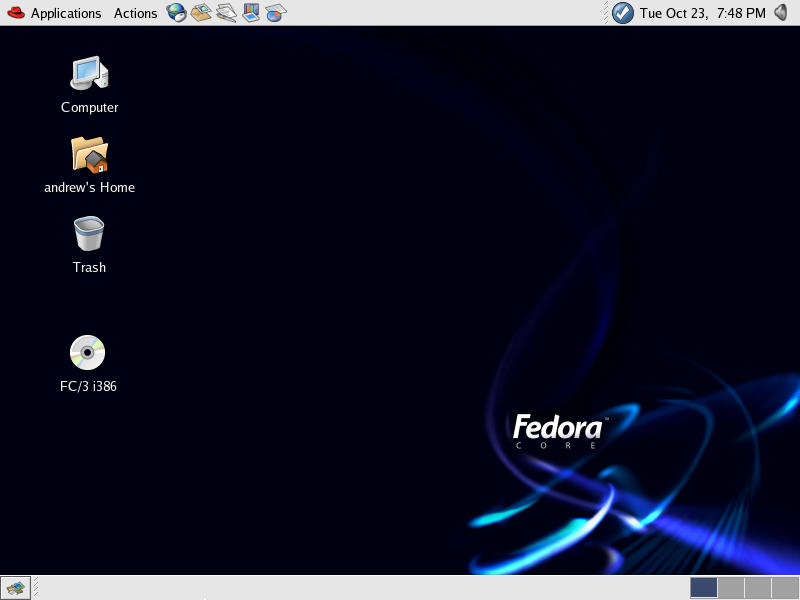This screenshot has width=800, height=600.
Task: Select the Trash desktop icon
Action: 89,234
